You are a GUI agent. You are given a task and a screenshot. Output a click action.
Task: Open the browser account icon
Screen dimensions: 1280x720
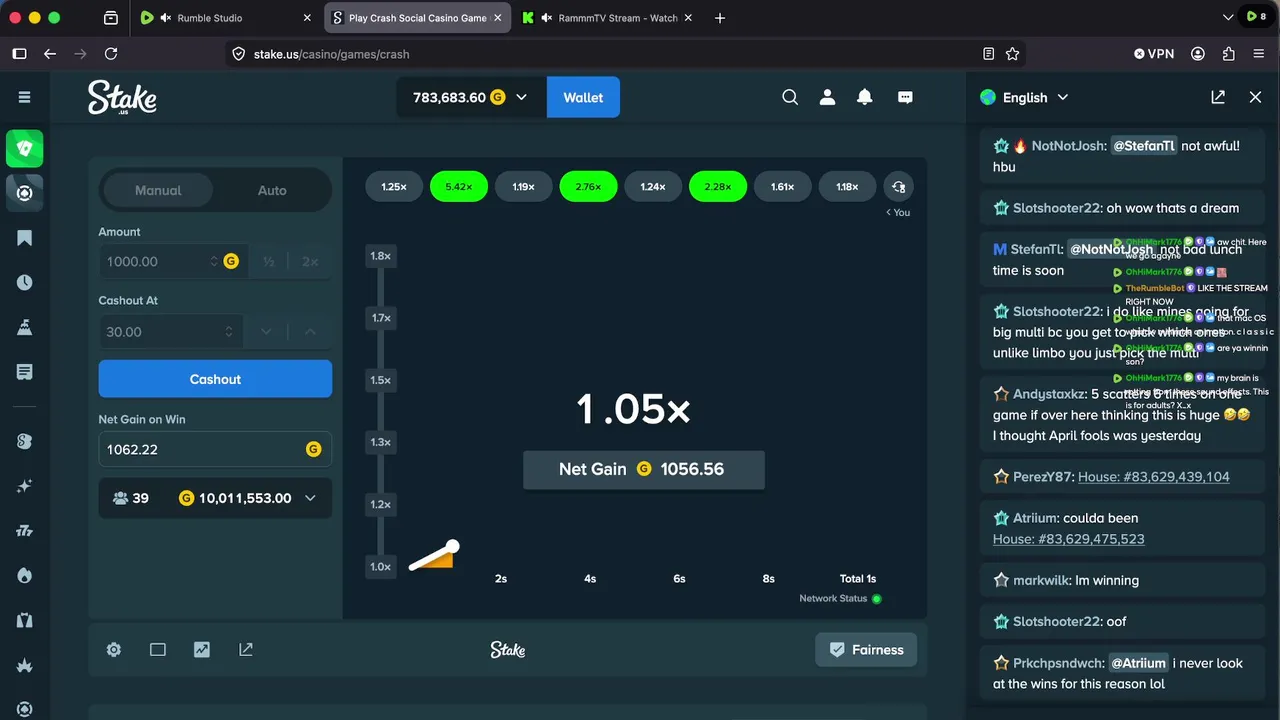(x=1198, y=54)
